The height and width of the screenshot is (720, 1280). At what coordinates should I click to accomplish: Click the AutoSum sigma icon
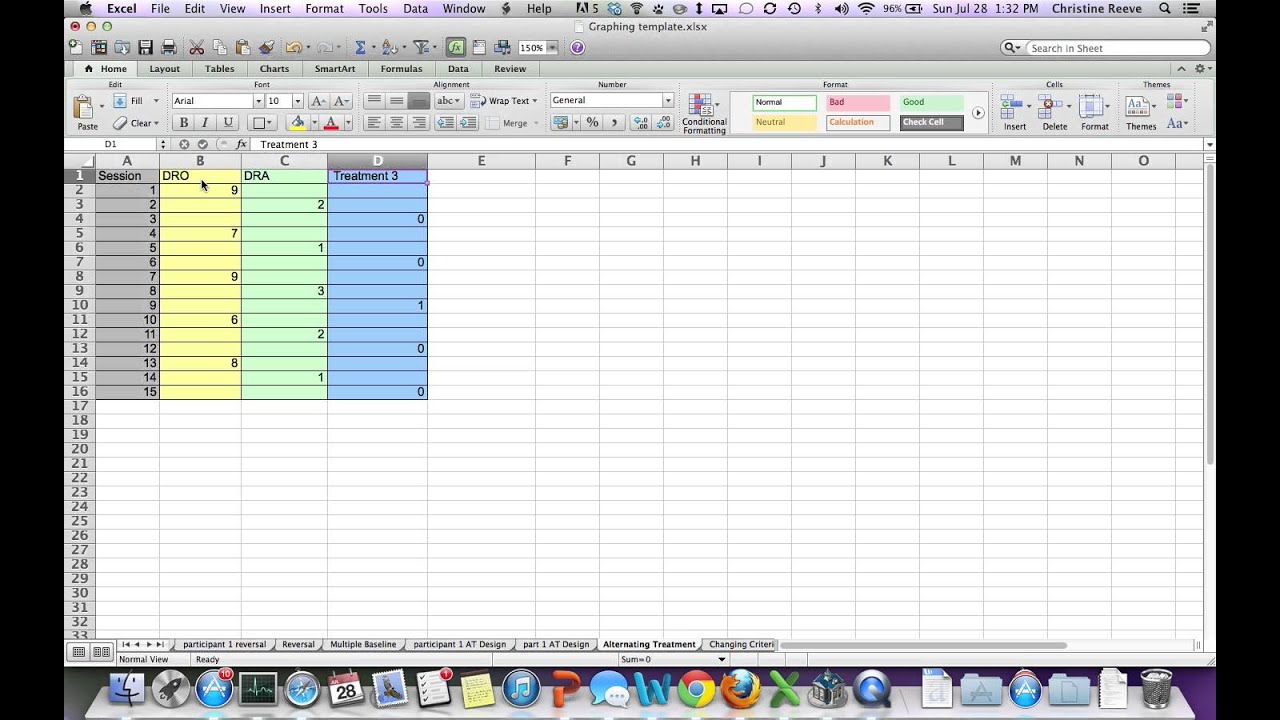[x=359, y=47]
